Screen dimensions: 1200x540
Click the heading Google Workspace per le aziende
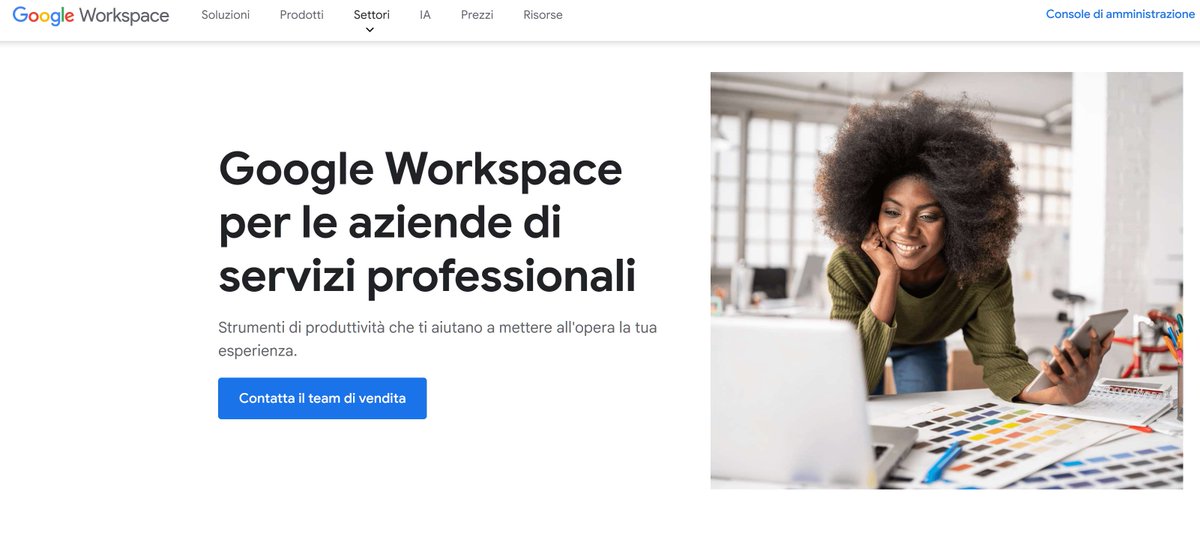click(428, 222)
